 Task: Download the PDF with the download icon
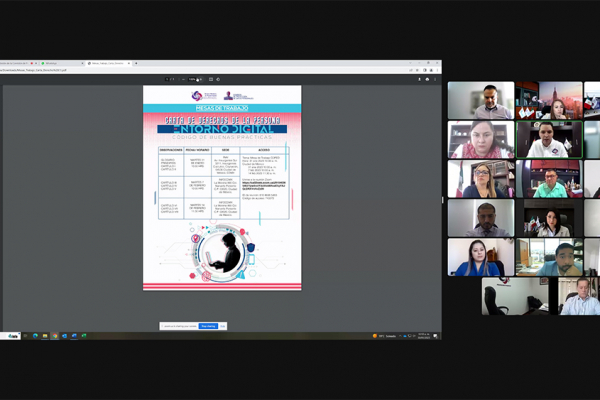(x=419, y=79)
